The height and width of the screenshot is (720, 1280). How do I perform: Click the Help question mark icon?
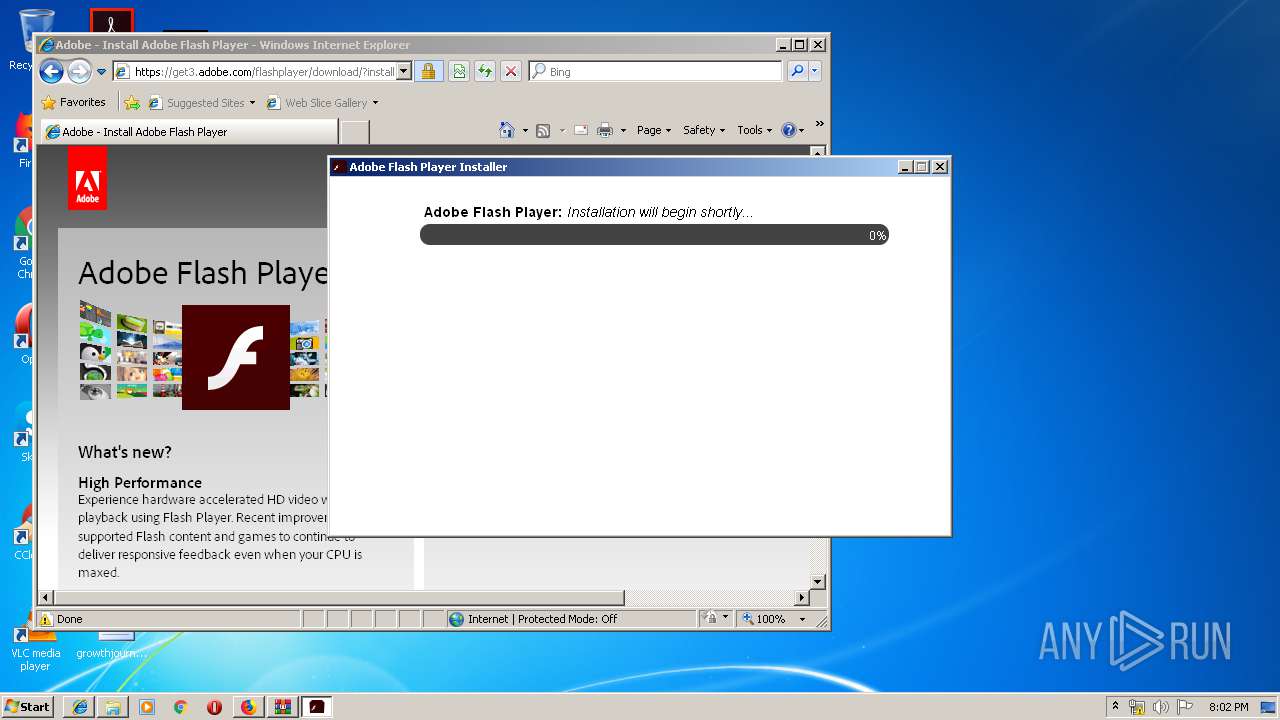(788, 130)
